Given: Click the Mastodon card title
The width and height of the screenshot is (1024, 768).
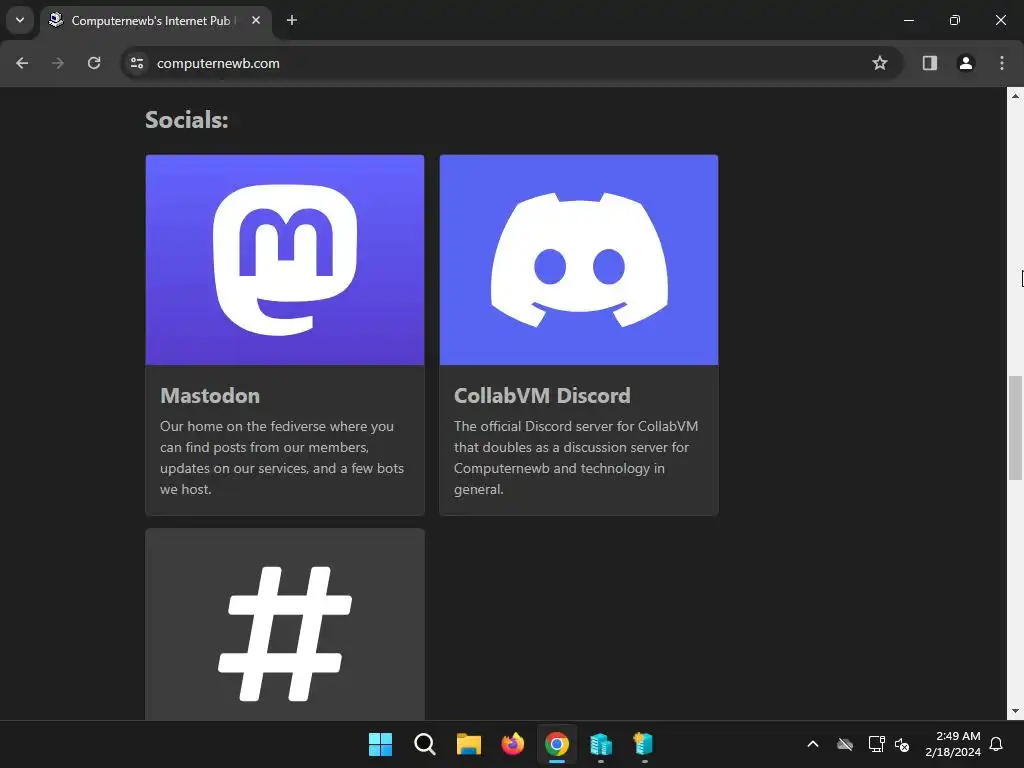Looking at the screenshot, I should coord(210,396).
